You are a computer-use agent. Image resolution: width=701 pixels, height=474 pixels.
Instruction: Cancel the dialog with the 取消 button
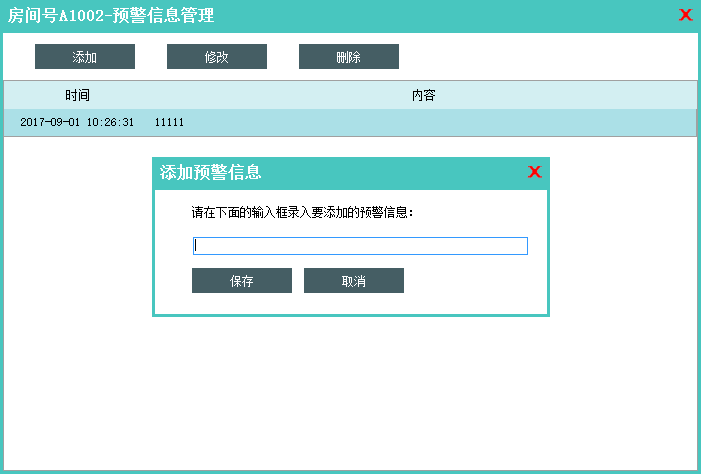point(353,281)
